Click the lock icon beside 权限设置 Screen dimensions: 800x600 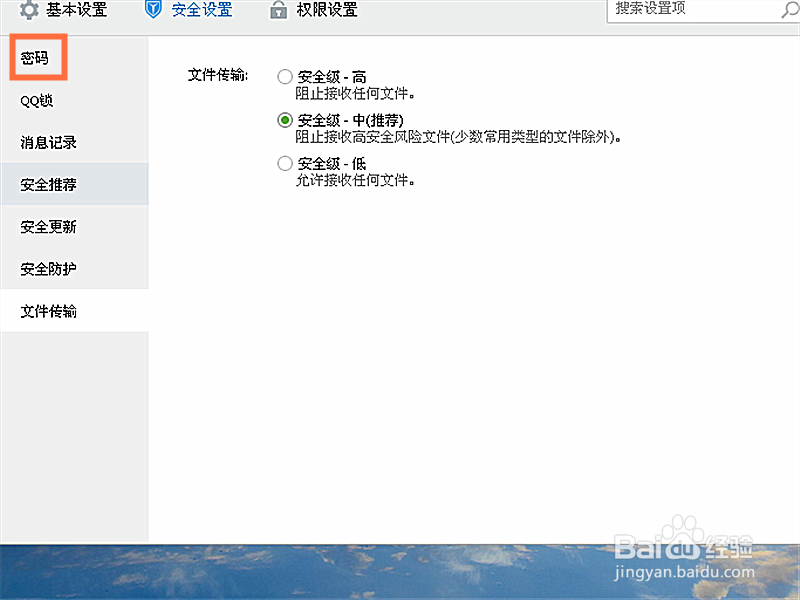[x=278, y=10]
